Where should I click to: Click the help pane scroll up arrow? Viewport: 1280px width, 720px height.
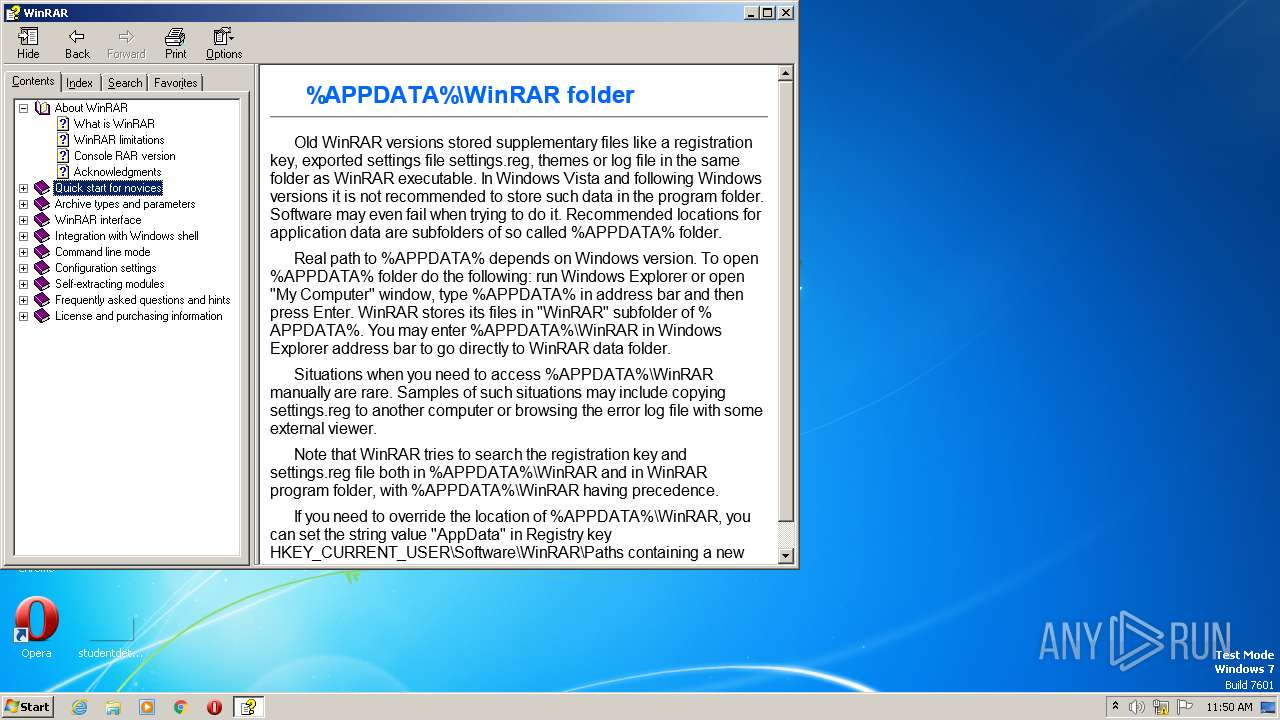(785, 73)
